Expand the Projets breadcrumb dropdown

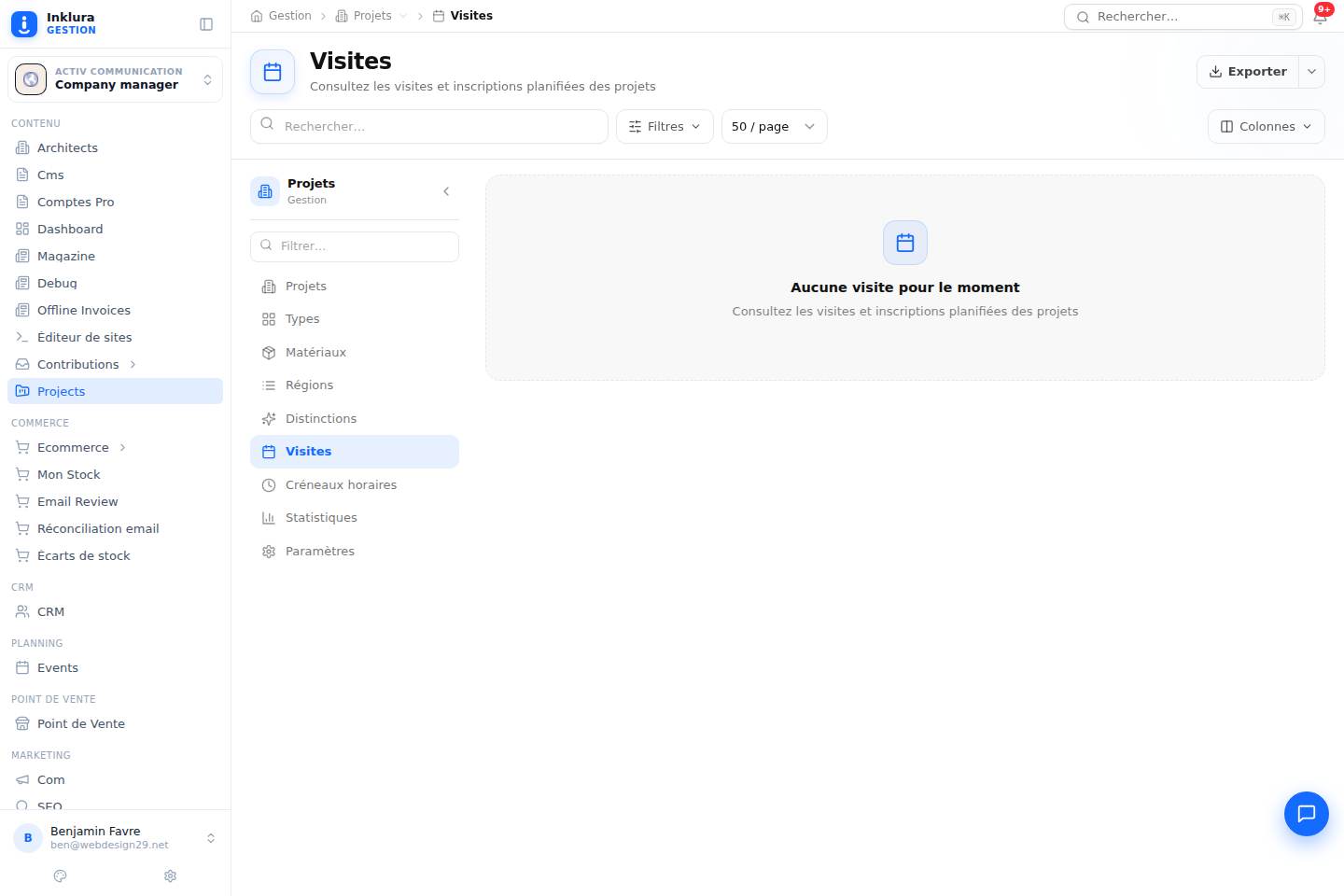point(403,16)
